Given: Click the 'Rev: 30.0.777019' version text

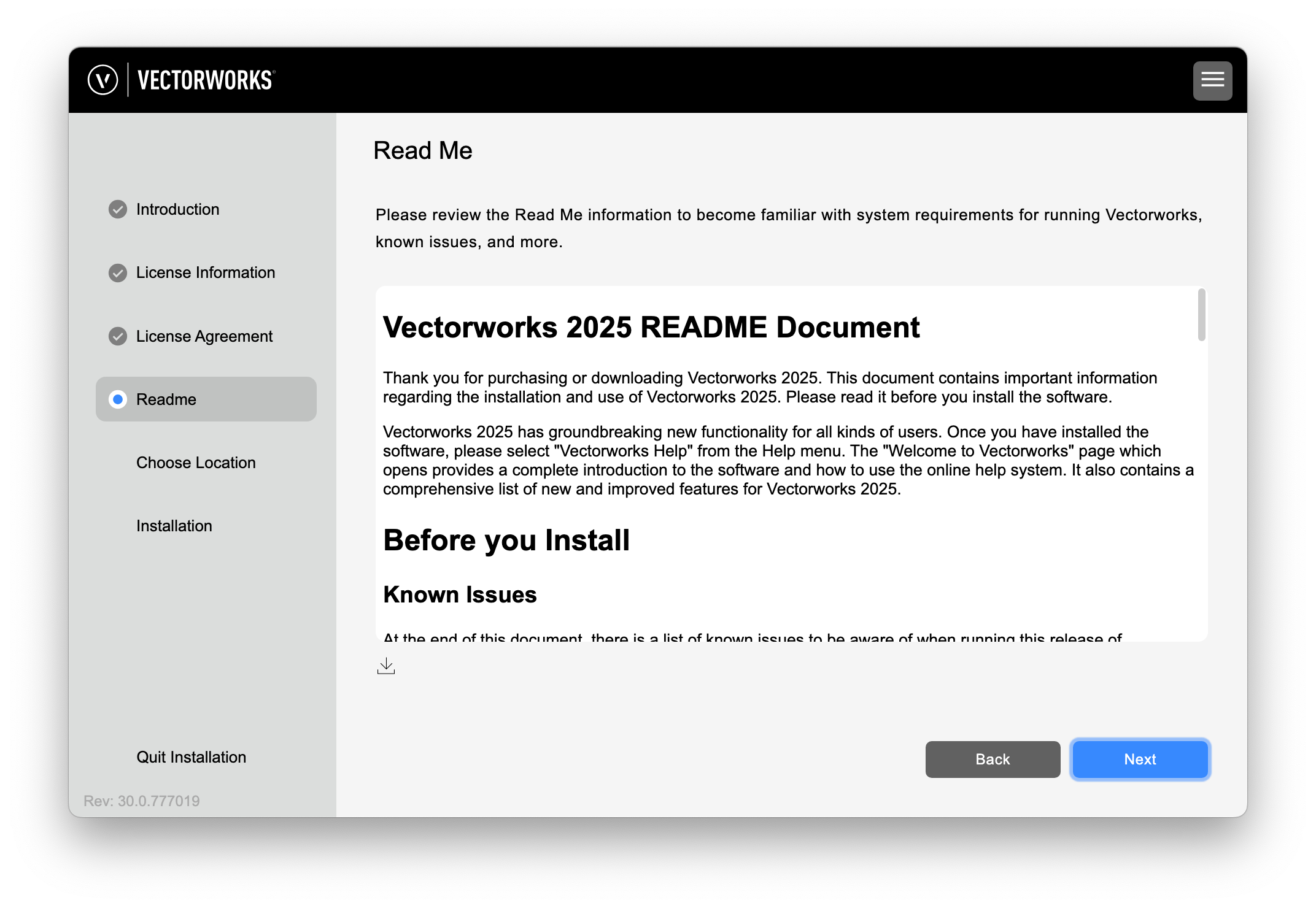Looking at the screenshot, I should click(x=142, y=801).
